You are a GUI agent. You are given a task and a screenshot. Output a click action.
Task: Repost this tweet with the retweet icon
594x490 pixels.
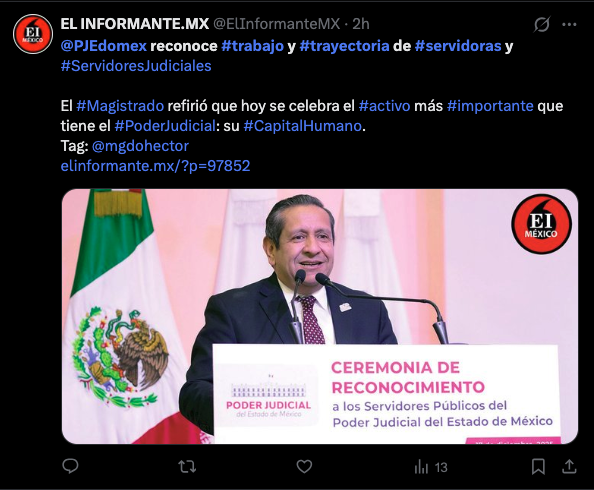187,467
